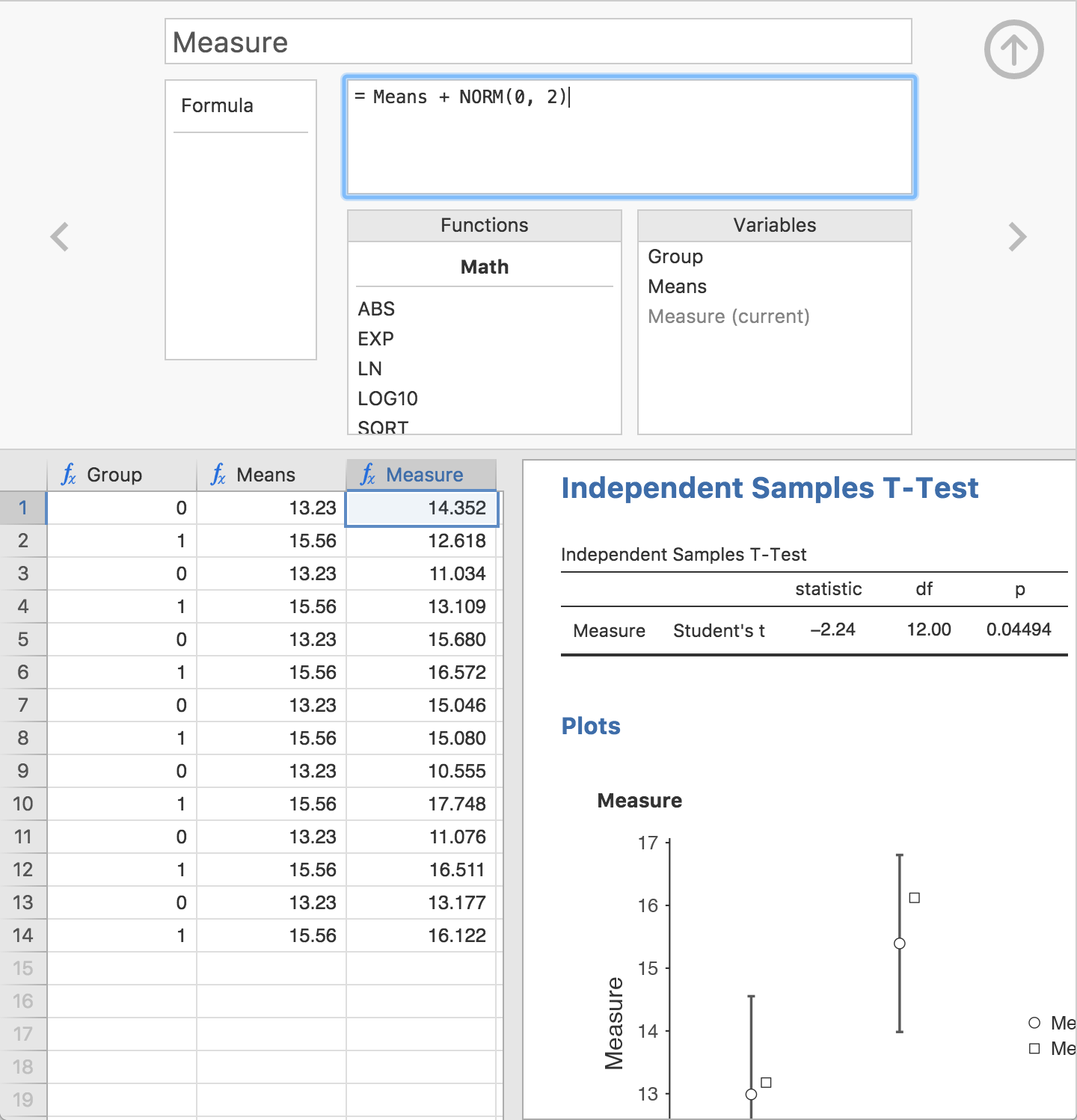Screen dimensions: 1077x1120
Task: Click the 'Independent Samples T-Test' results heading
Action: click(770, 488)
